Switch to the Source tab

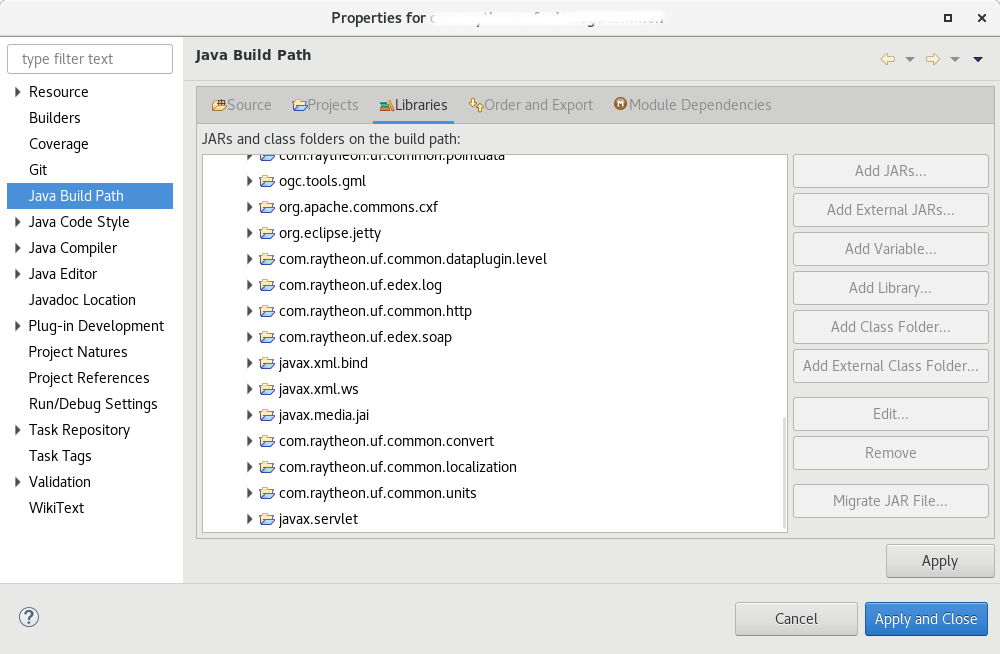coord(241,105)
